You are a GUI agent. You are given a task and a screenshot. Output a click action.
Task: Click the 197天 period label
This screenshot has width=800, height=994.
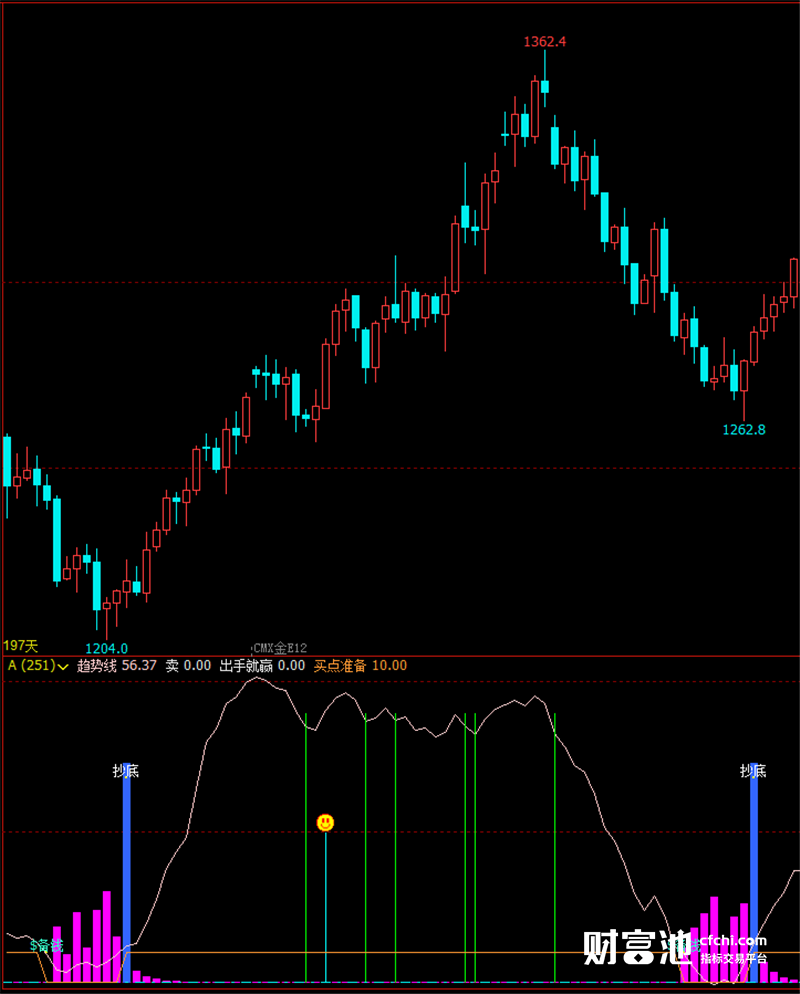[20, 645]
